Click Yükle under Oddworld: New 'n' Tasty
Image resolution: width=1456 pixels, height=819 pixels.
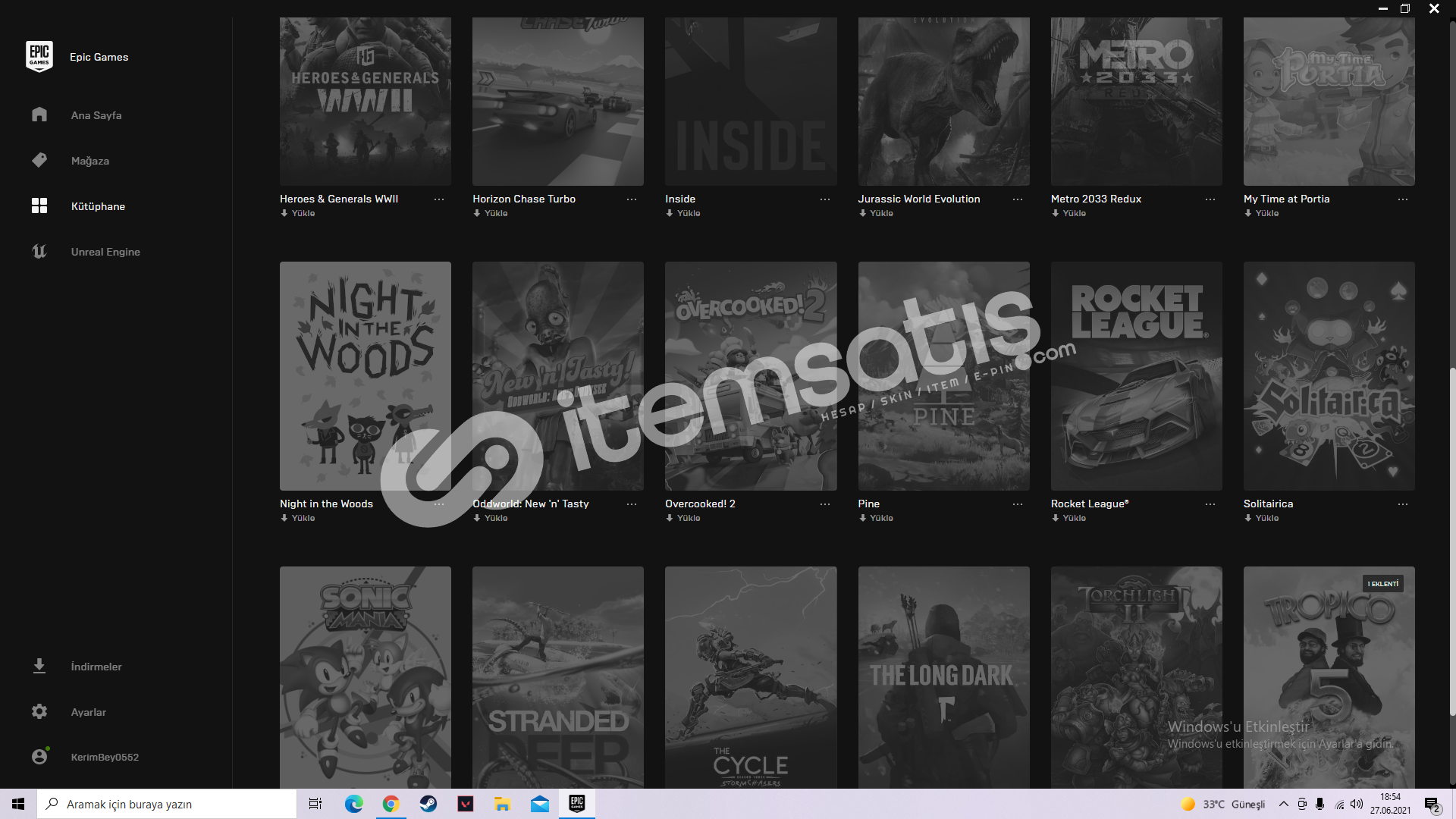pos(490,518)
